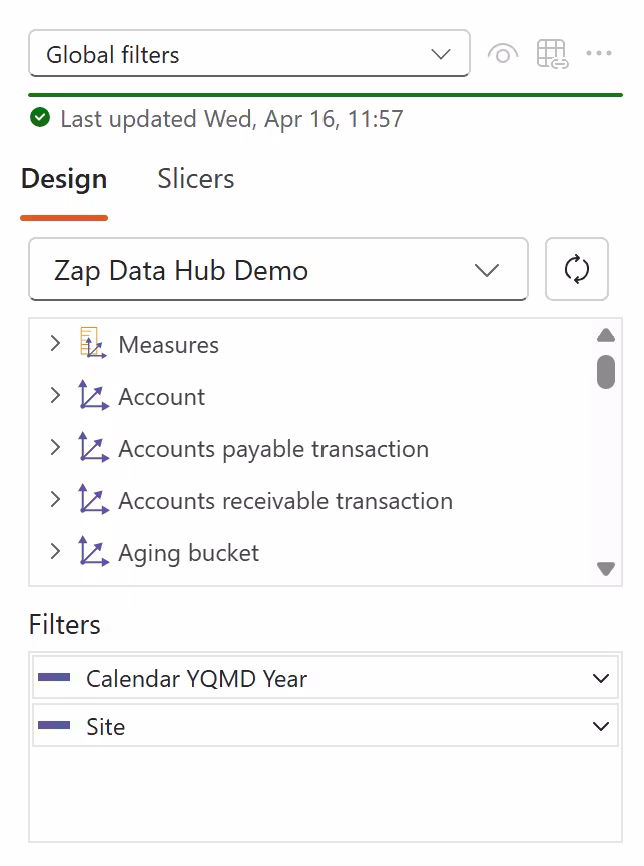Expand Calendar YQMD Year filter options
The height and width of the screenshot is (866, 644).
tap(601, 678)
